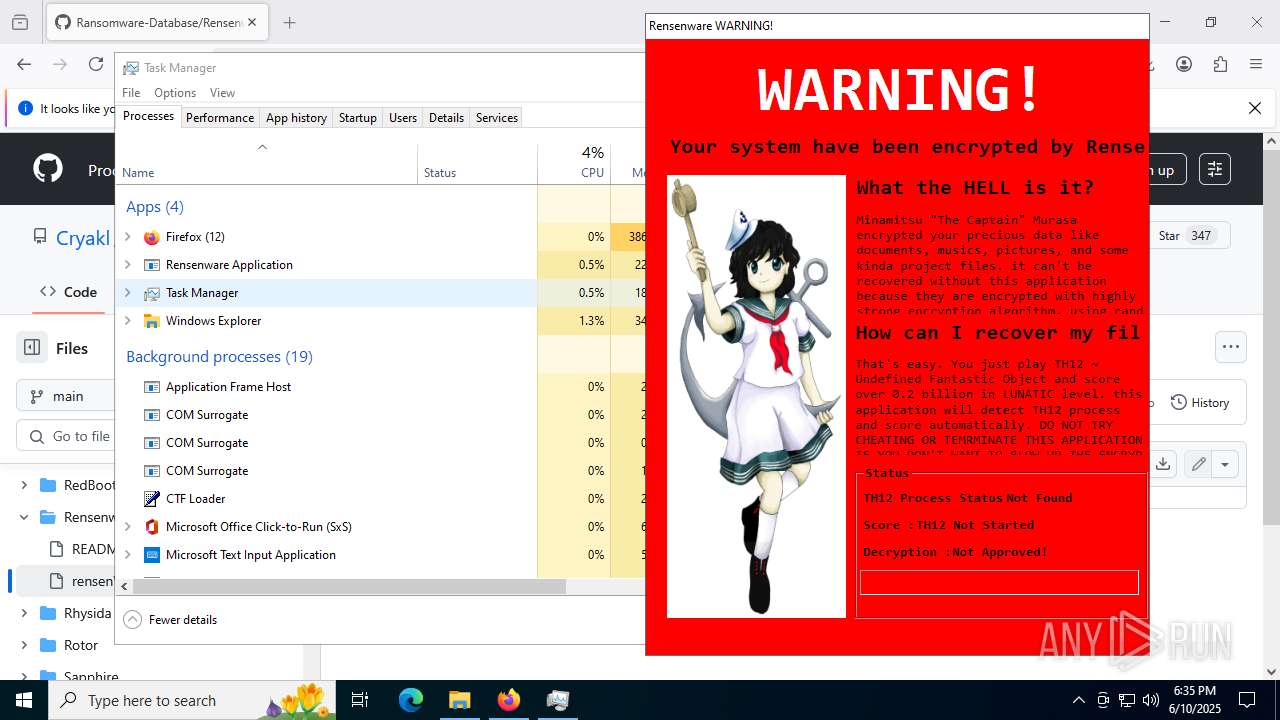Open the Rotor folder in file tree

[x=80, y=645]
